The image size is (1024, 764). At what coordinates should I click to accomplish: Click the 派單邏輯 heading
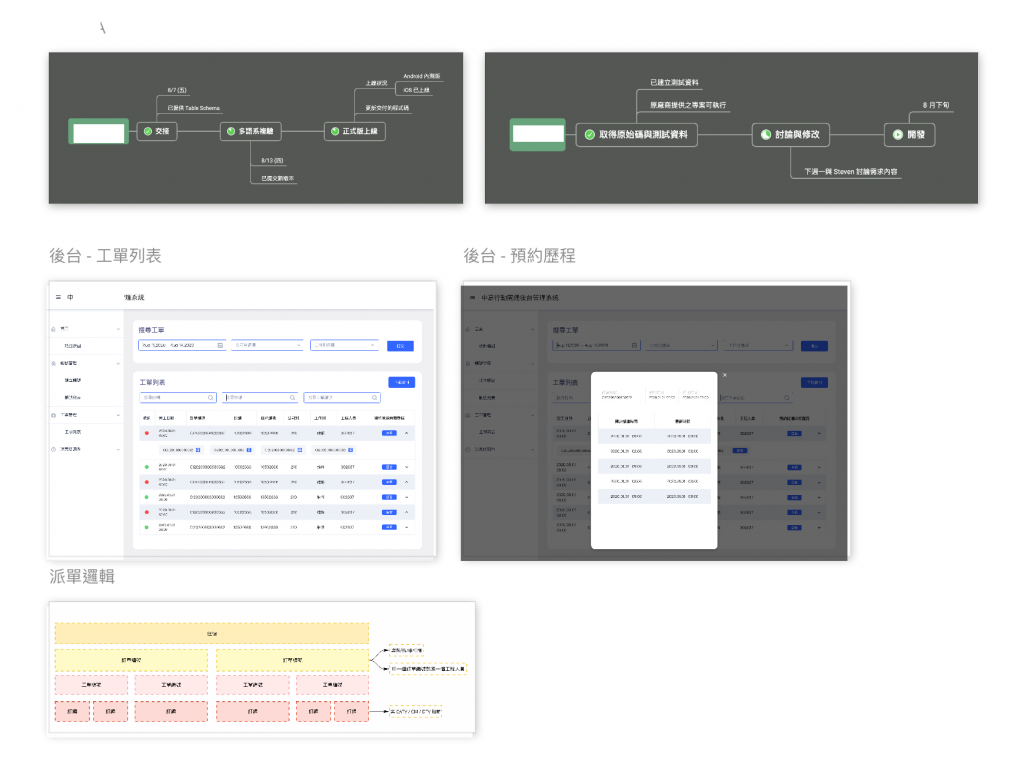(82, 577)
